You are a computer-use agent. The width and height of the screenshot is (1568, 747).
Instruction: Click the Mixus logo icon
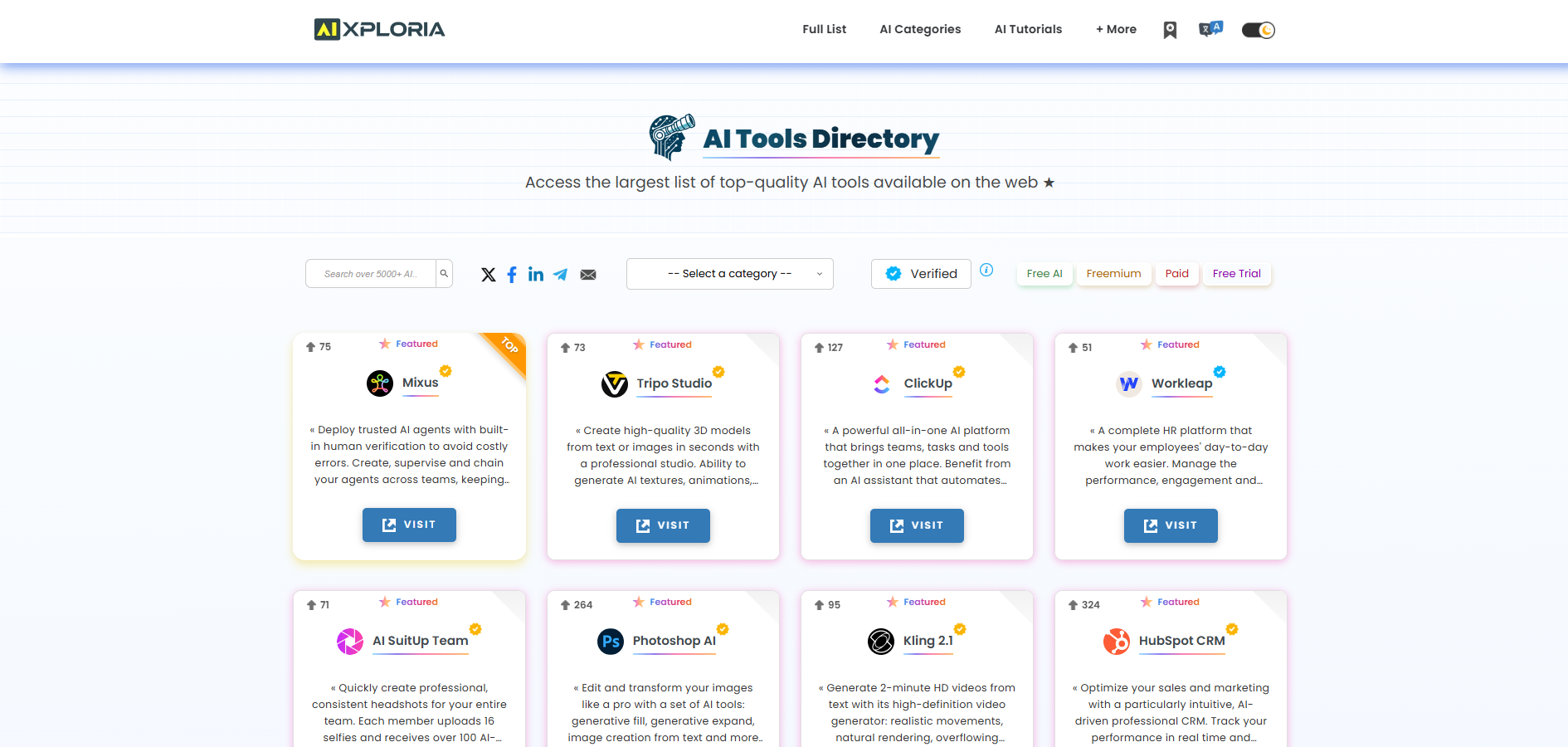[x=380, y=383]
